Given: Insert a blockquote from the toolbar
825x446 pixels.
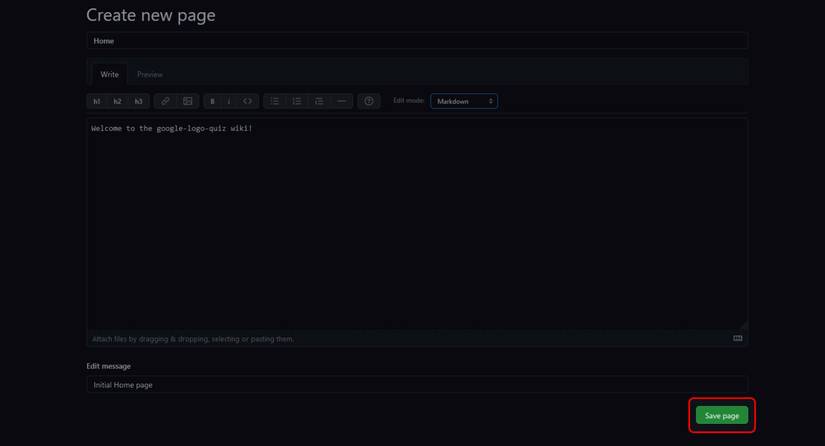Looking at the screenshot, I should point(319,101).
